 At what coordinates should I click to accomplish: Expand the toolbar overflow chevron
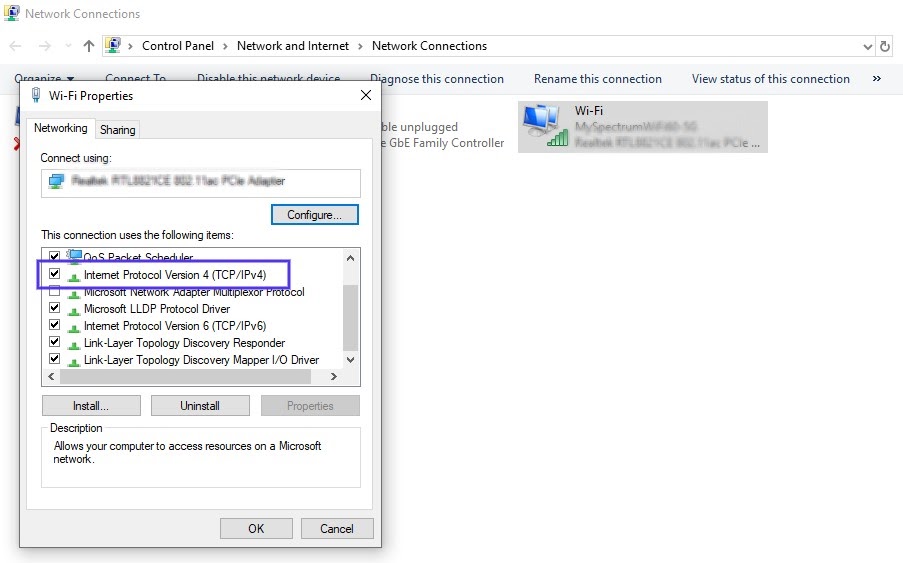tap(877, 79)
